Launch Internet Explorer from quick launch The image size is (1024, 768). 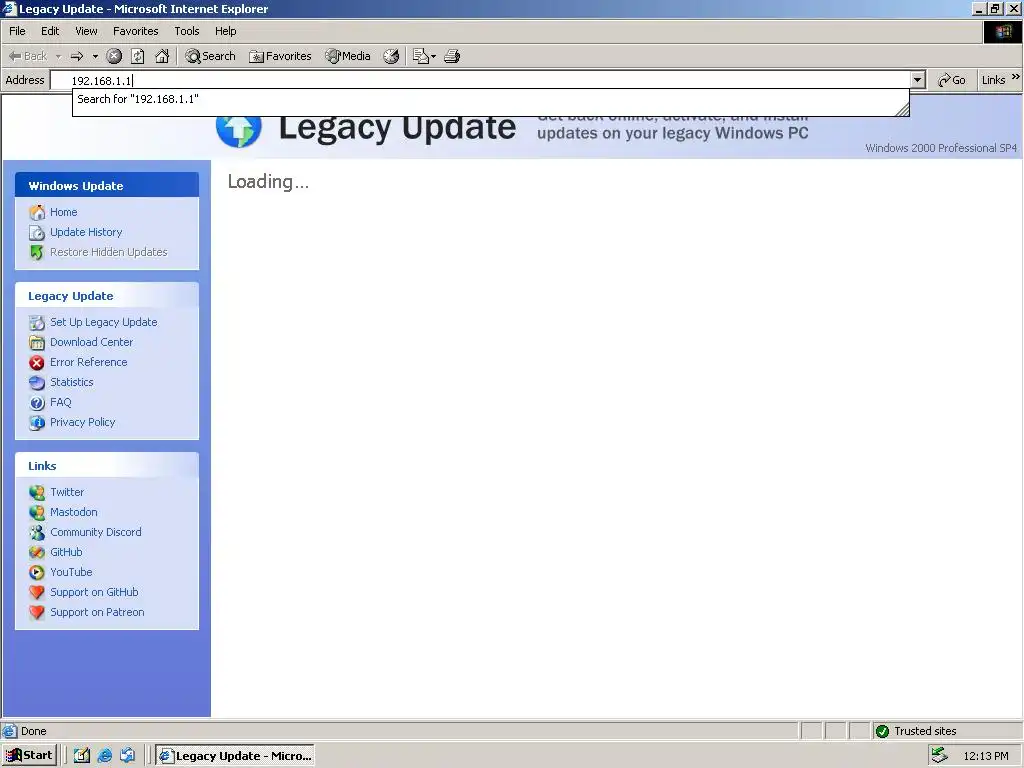click(x=104, y=756)
